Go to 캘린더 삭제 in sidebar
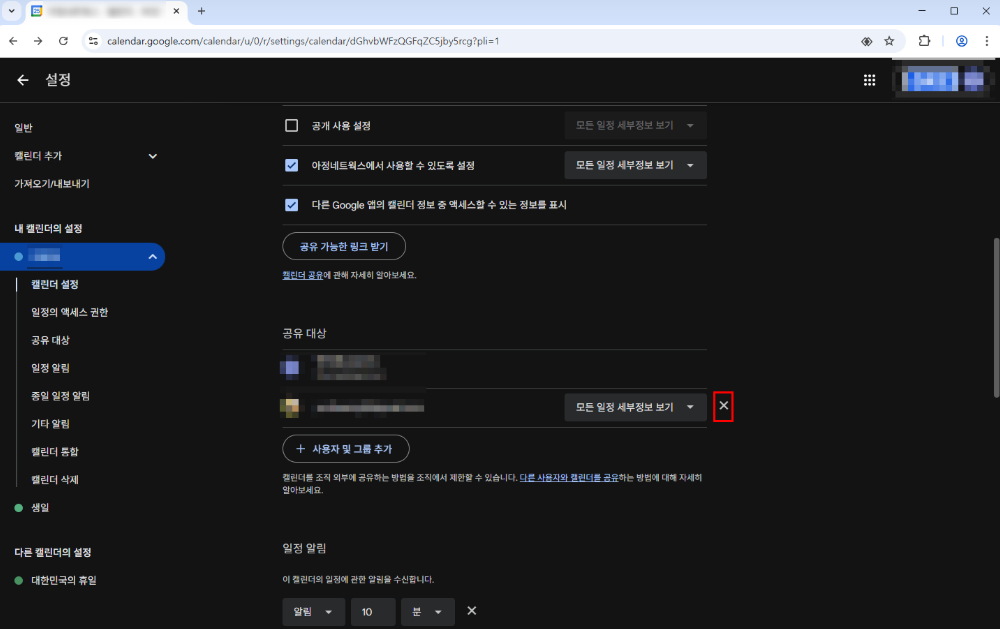 pos(54,480)
